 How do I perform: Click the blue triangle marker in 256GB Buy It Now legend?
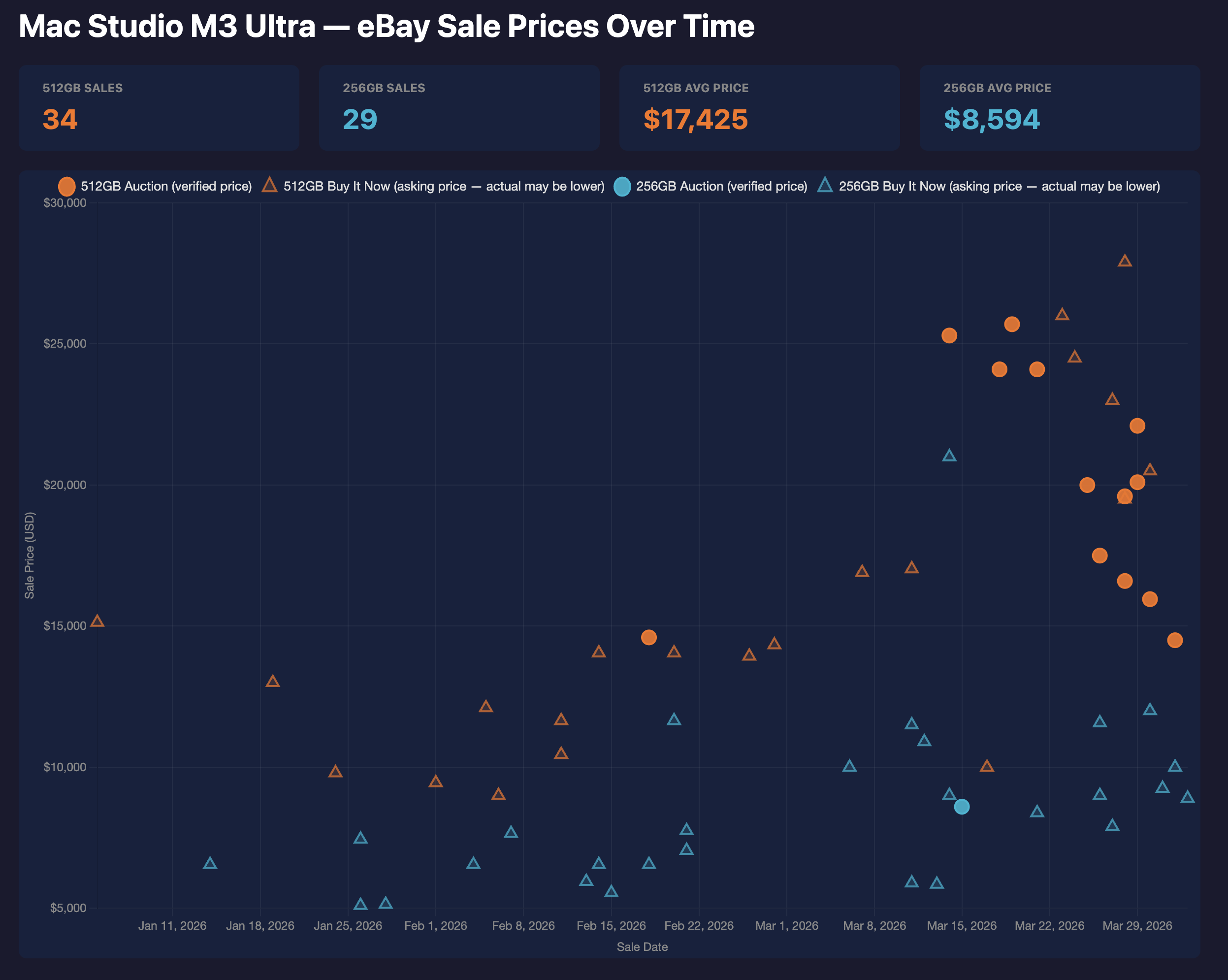pyautogui.click(x=824, y=186)
